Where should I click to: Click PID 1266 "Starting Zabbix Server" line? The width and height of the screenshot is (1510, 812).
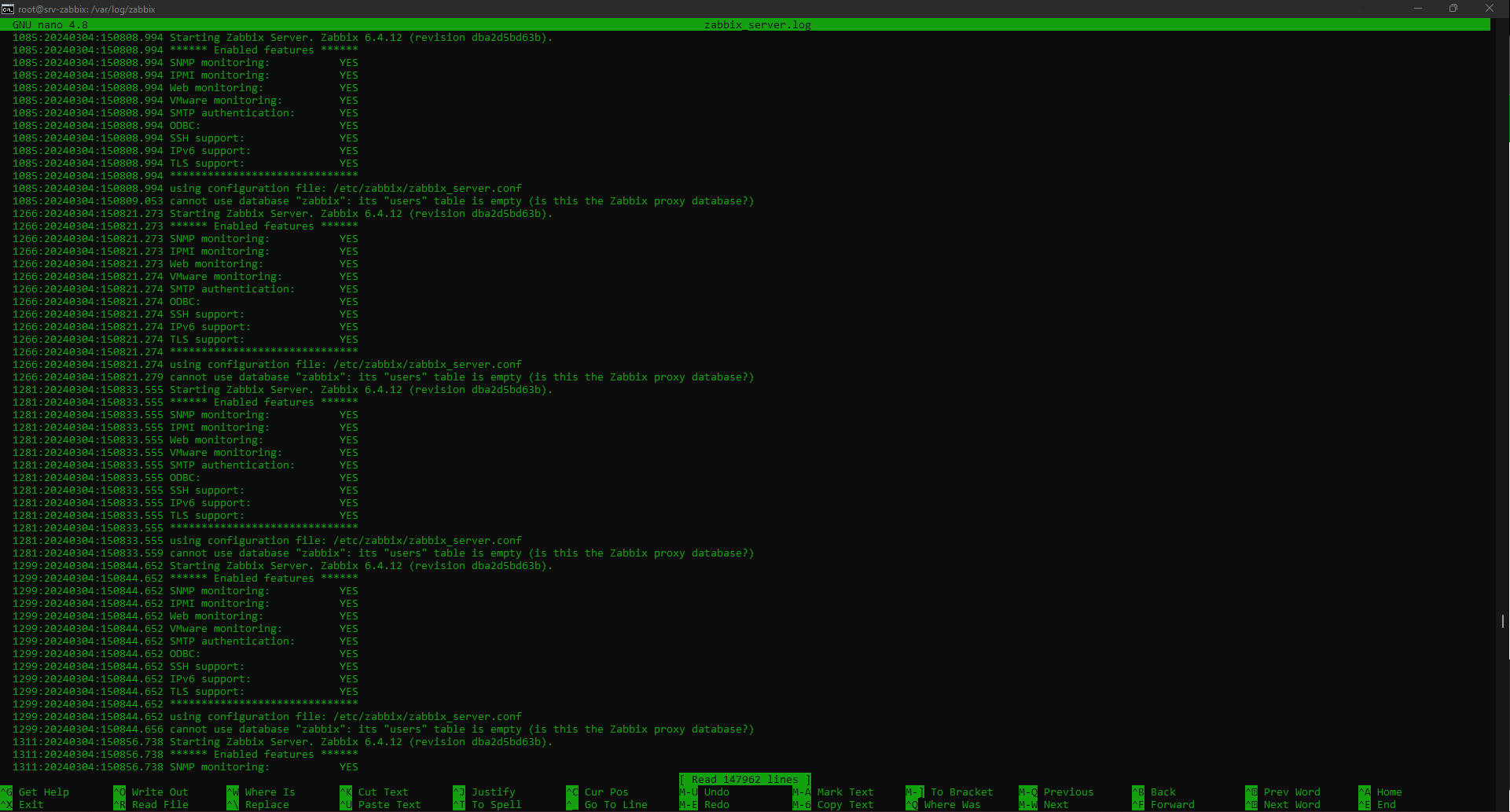tap(283, 214)
